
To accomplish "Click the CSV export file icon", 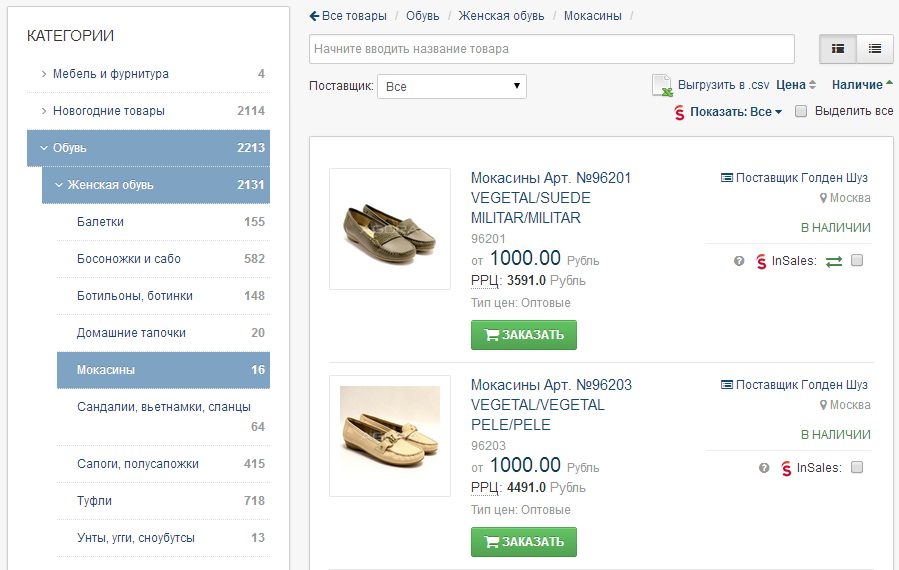I will tap(662, 86).
